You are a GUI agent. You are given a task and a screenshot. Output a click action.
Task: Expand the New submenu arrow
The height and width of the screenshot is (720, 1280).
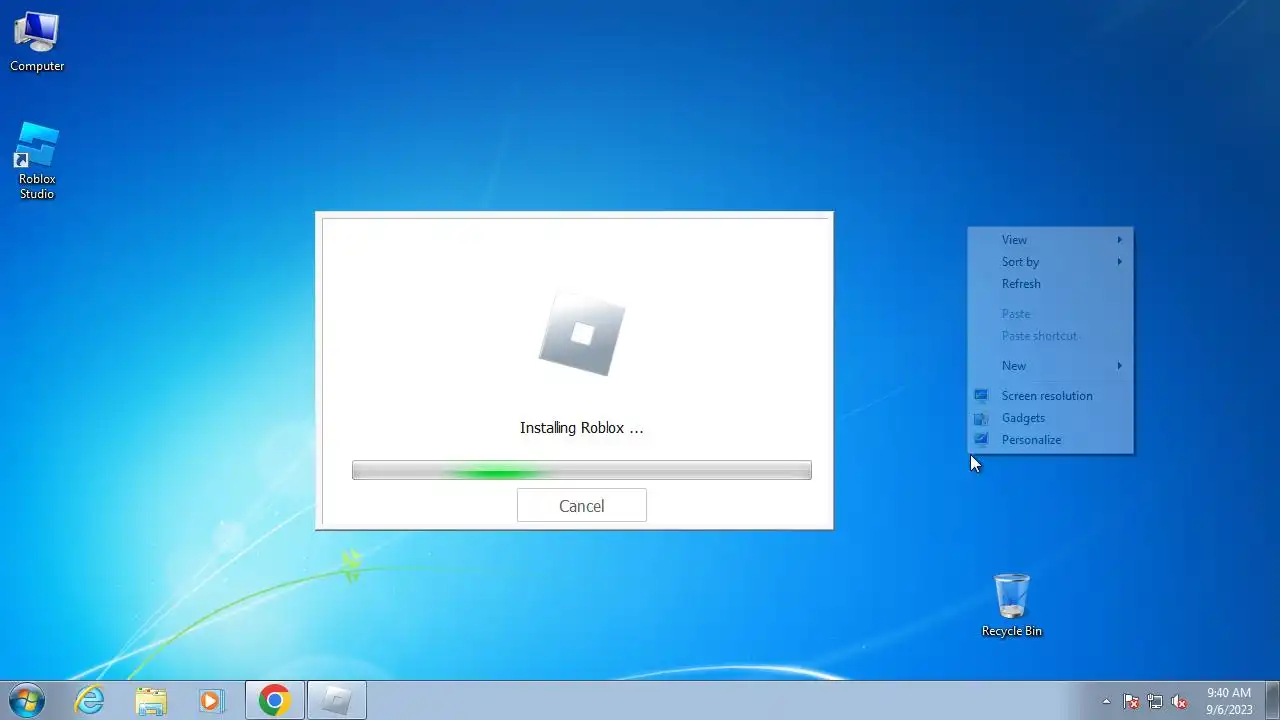1120,366
